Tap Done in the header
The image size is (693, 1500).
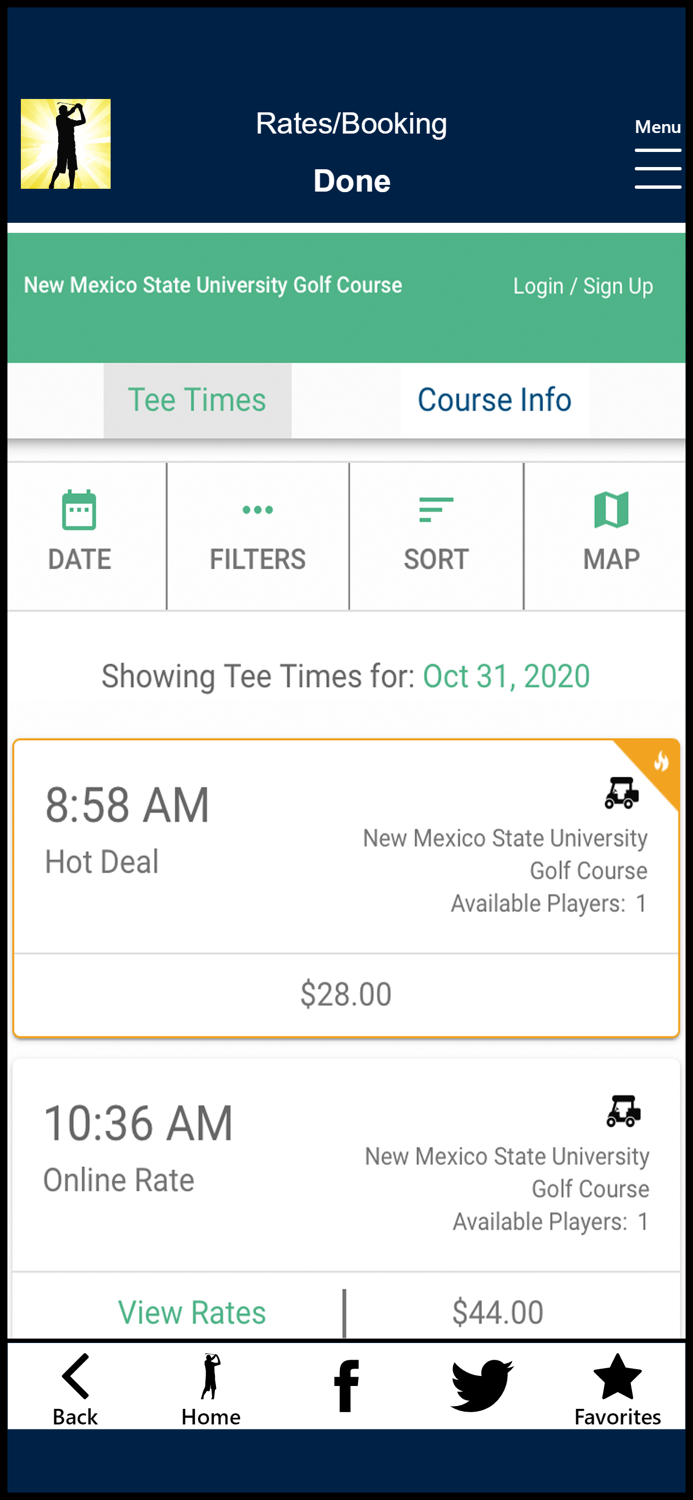coord(351,181)
